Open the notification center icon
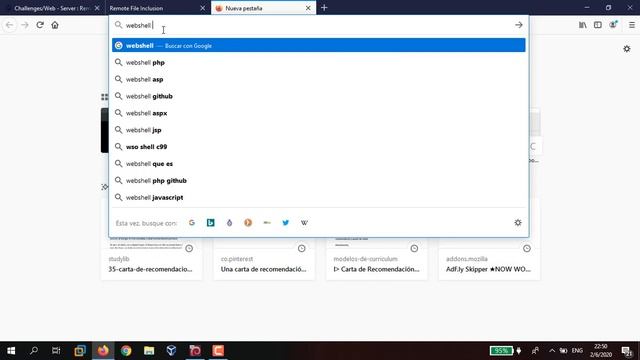Viewport: 640px width, 360px height. click(x=627, y=351)
